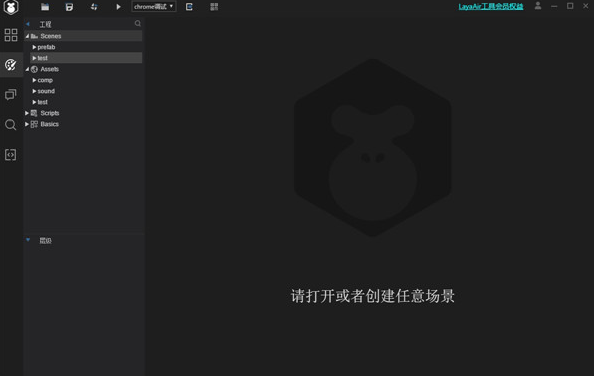Click the compile/refresh toolbar icon
This screenshot has width=594, height=376.
(94, 7)
